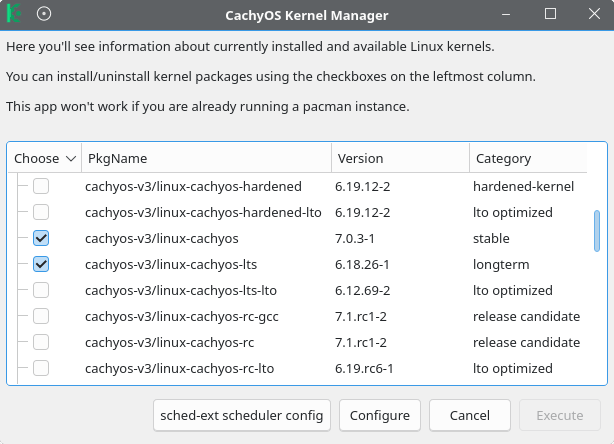Click the Execute button

560,415
